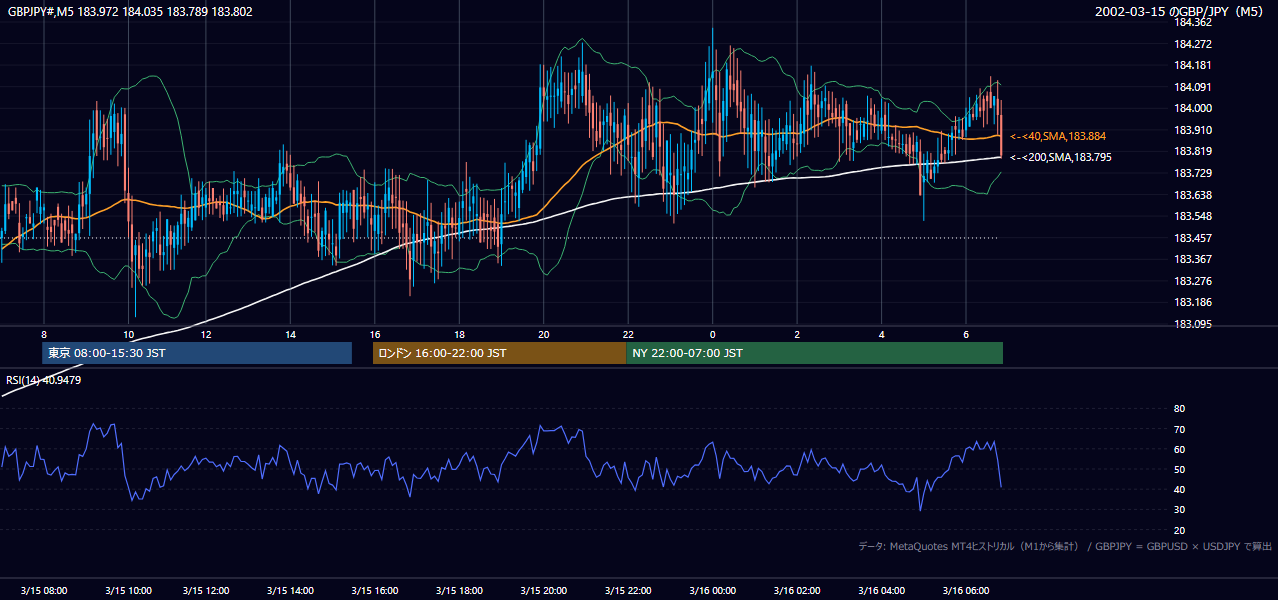Select the 184.362 price axis label
Screen dimensions: 1278x600
(x=1193, y=22)
